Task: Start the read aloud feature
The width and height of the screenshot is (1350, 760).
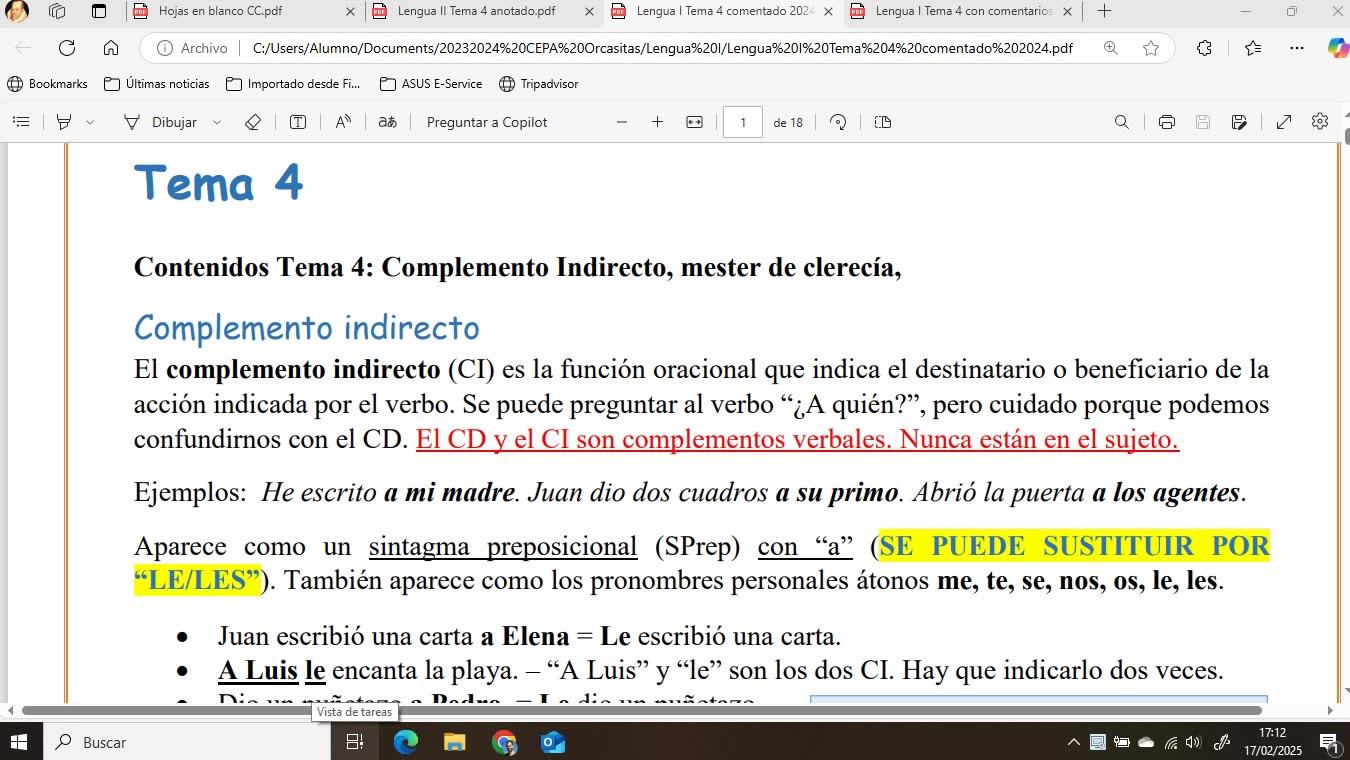Action: point(343,122)
